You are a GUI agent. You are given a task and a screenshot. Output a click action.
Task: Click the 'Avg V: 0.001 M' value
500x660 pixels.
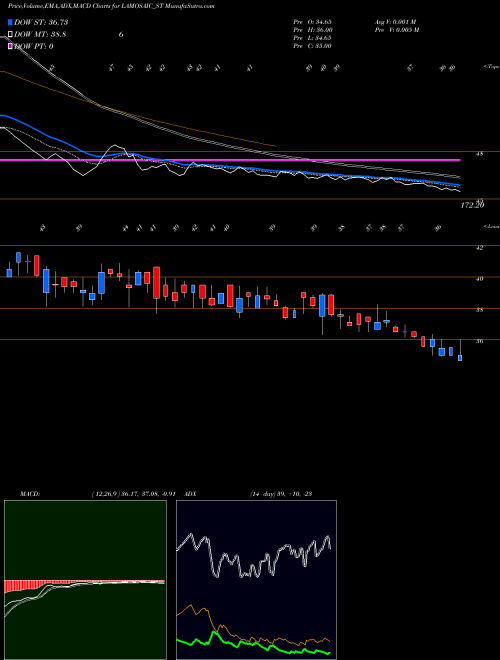click(396, 22)
